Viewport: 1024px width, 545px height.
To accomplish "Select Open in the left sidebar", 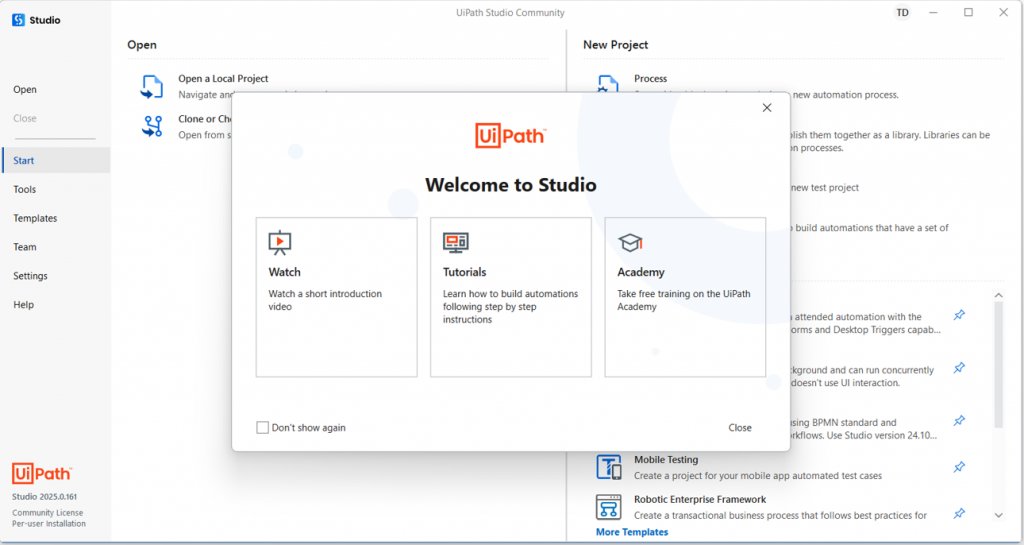I will (x=25, y=89).
